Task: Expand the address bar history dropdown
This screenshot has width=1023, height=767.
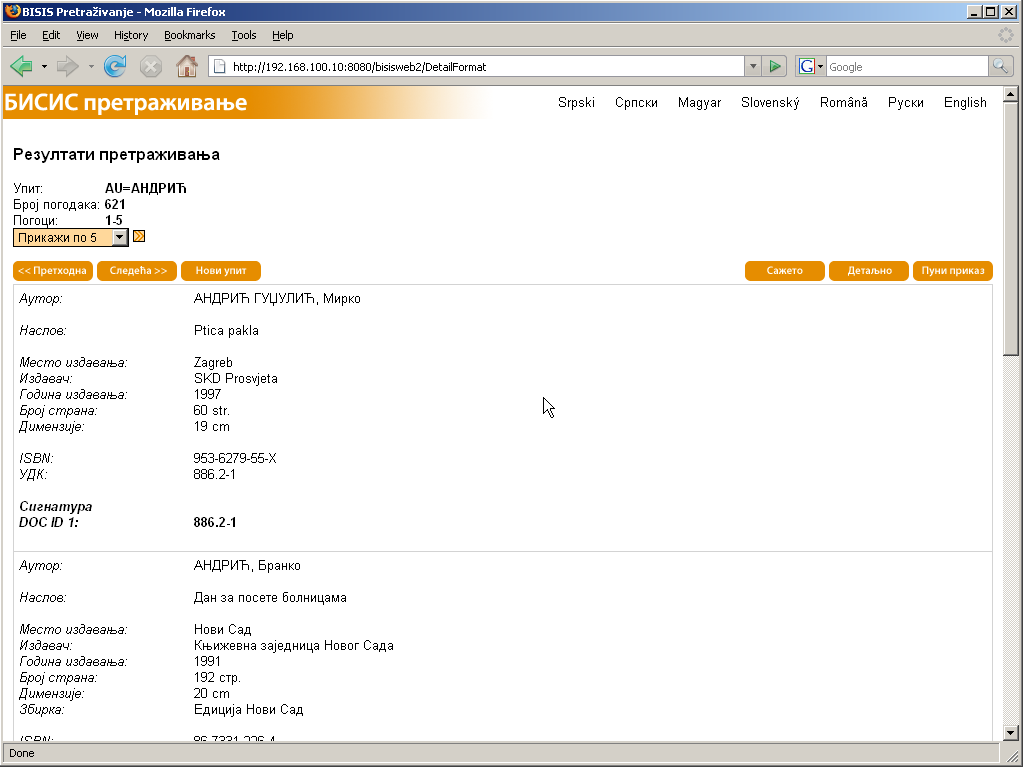Action: (x=753, y=66)
